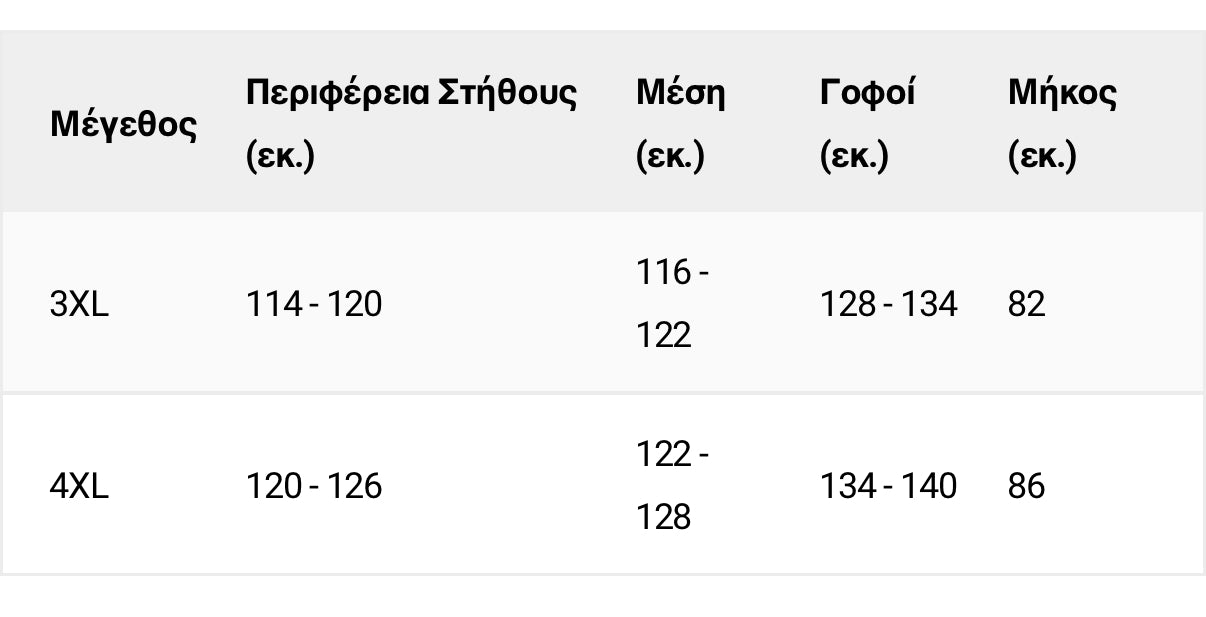1206x617 pixels.
Task: Click the (εκ.) unit under Μήκος
Action: pos(1042,157)
